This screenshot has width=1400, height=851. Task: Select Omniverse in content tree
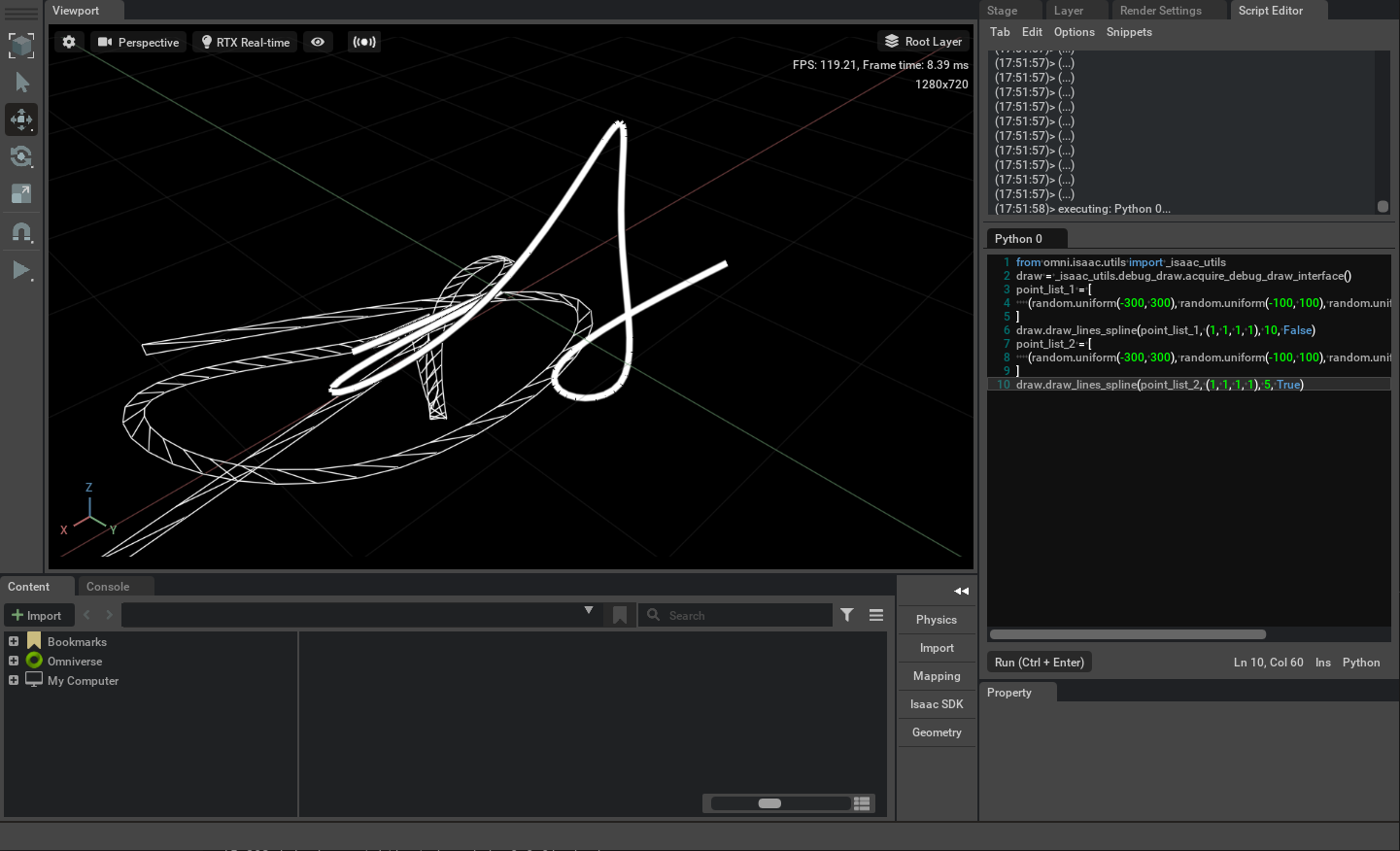tap(75, 662)
